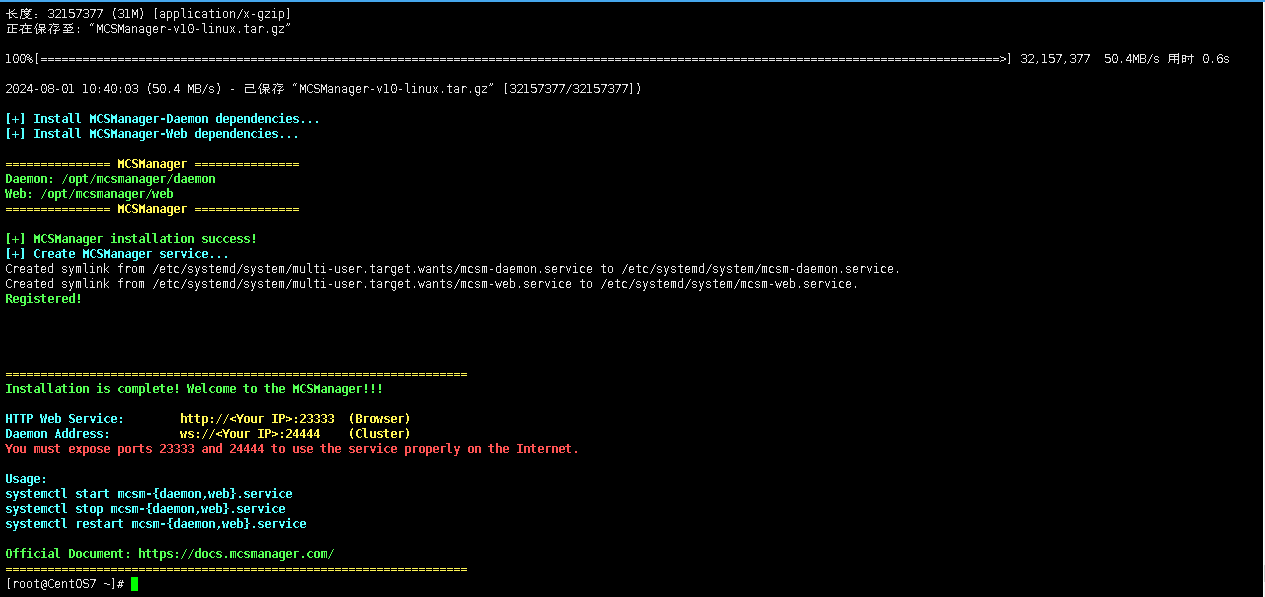Click the 'MCSManager installation success!' line
Screen dimensions: 1265x597
(x=131, y=239)
